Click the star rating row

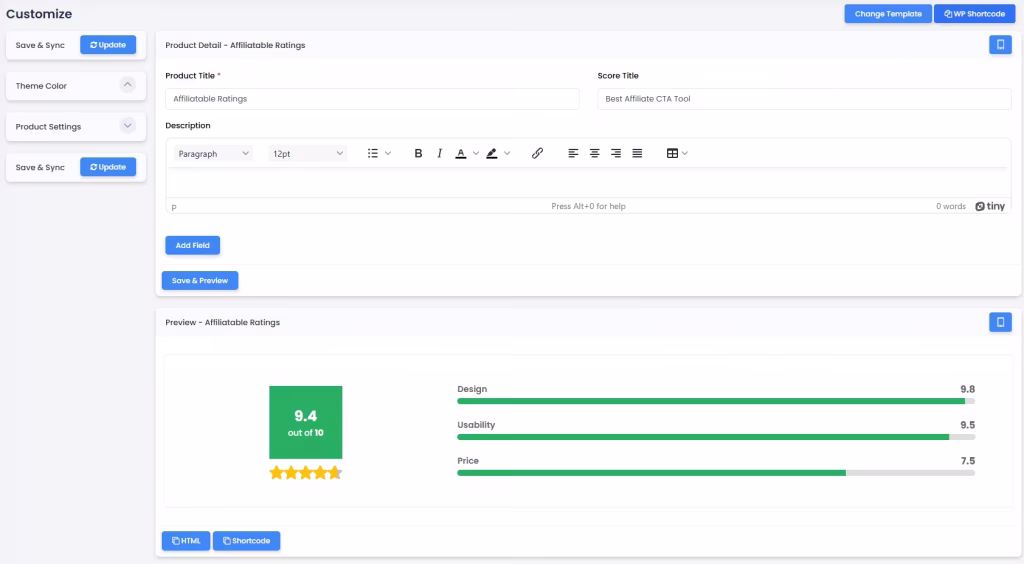(306, 473)
